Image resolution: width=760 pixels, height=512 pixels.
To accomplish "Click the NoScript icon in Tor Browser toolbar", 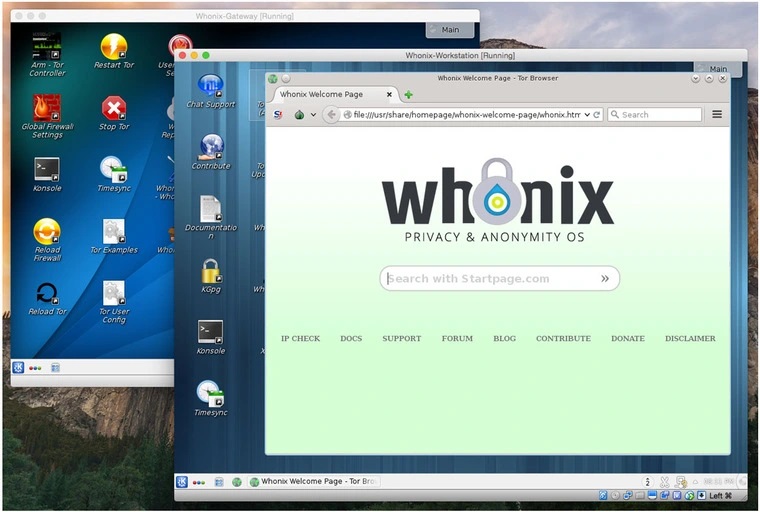I will pos(278,115).
